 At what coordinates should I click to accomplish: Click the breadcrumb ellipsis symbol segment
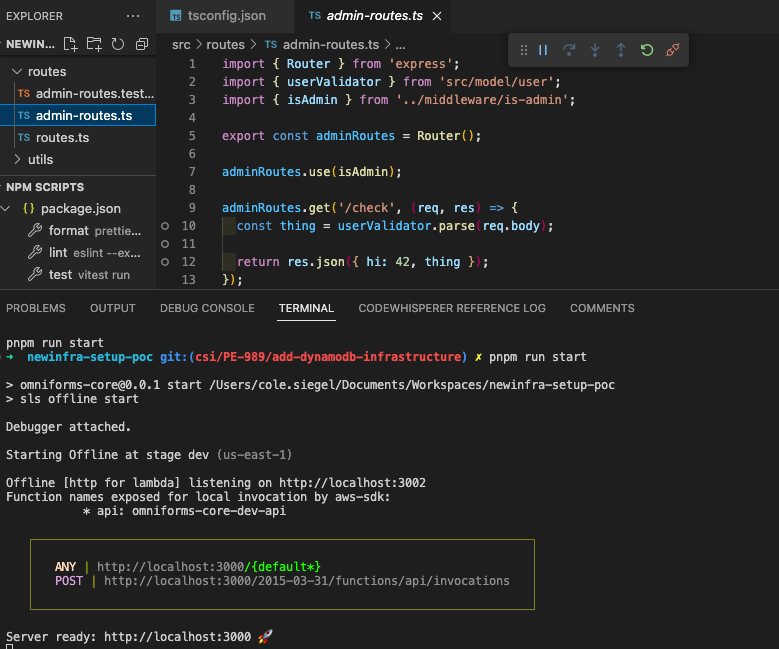(x=400, y=46)
